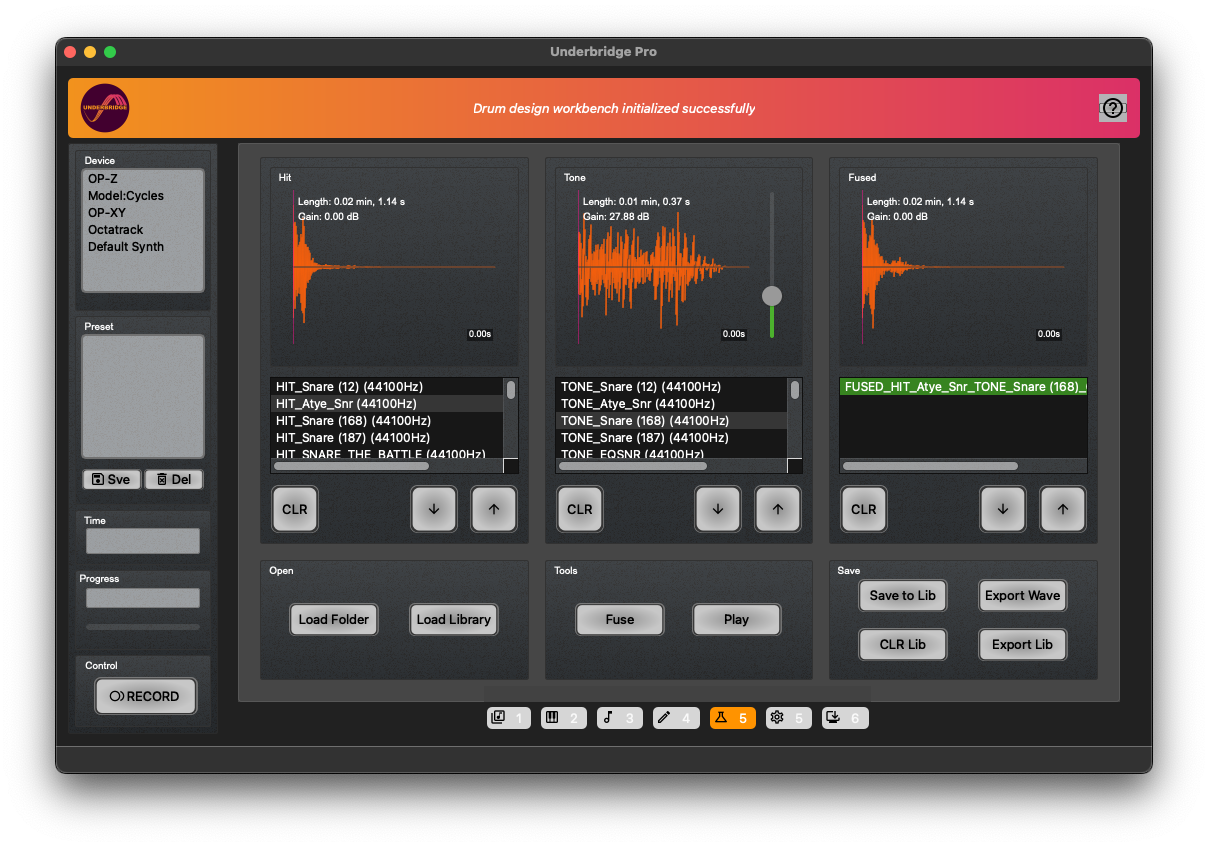Switch to the piano keys tab

click(563, 718)
